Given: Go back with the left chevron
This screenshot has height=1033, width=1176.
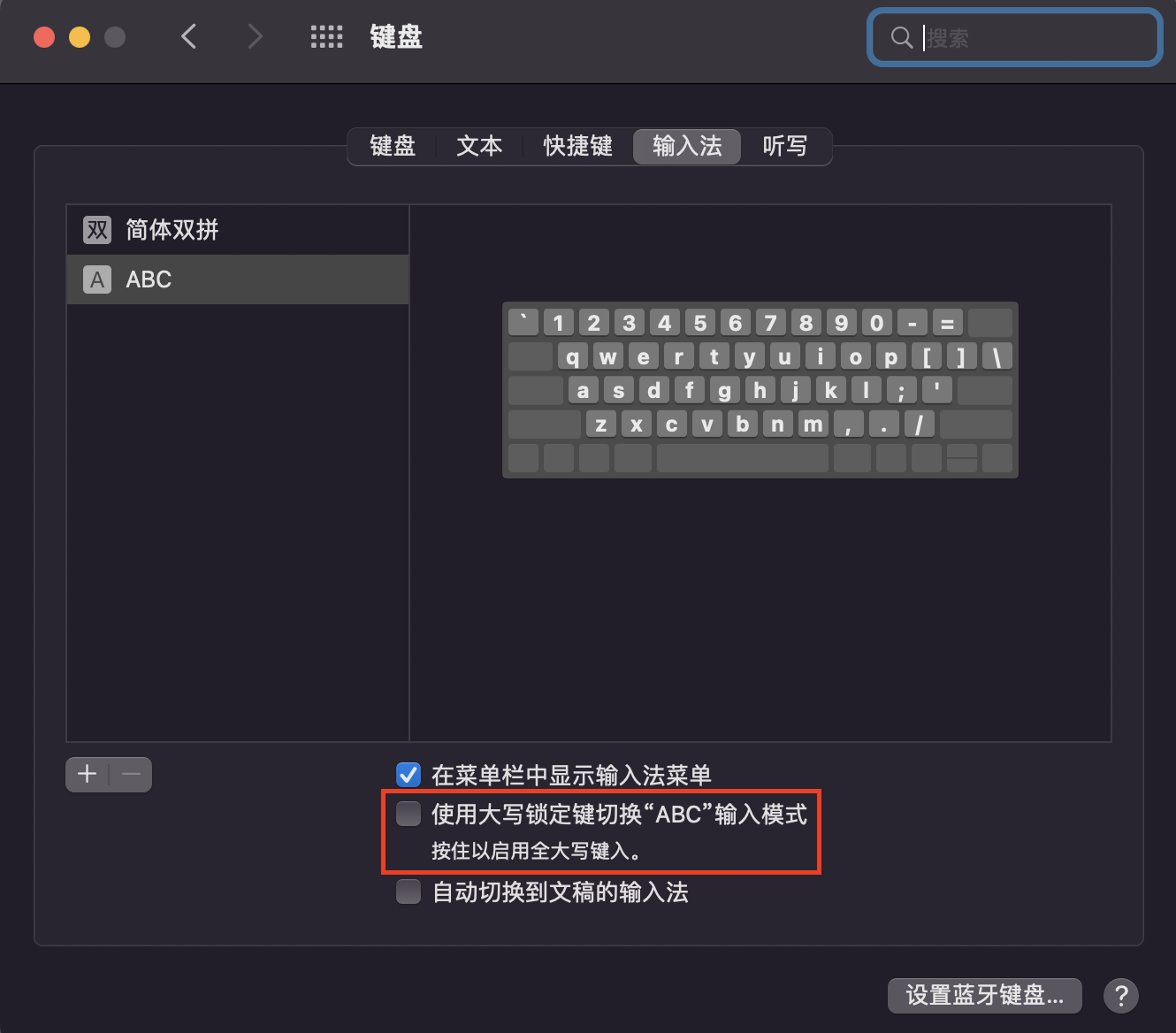Looking at the screenshot, I should [188, 36].
